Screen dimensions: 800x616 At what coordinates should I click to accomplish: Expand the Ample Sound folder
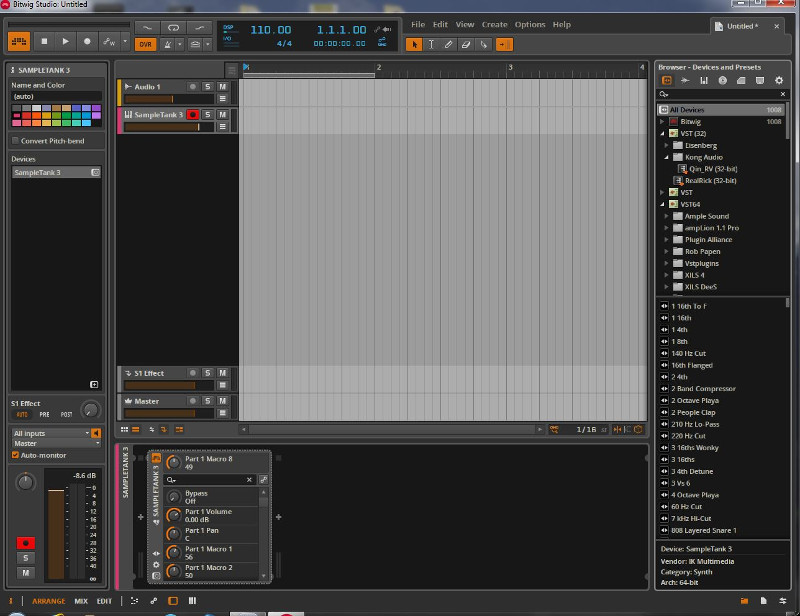coord(666,216)
